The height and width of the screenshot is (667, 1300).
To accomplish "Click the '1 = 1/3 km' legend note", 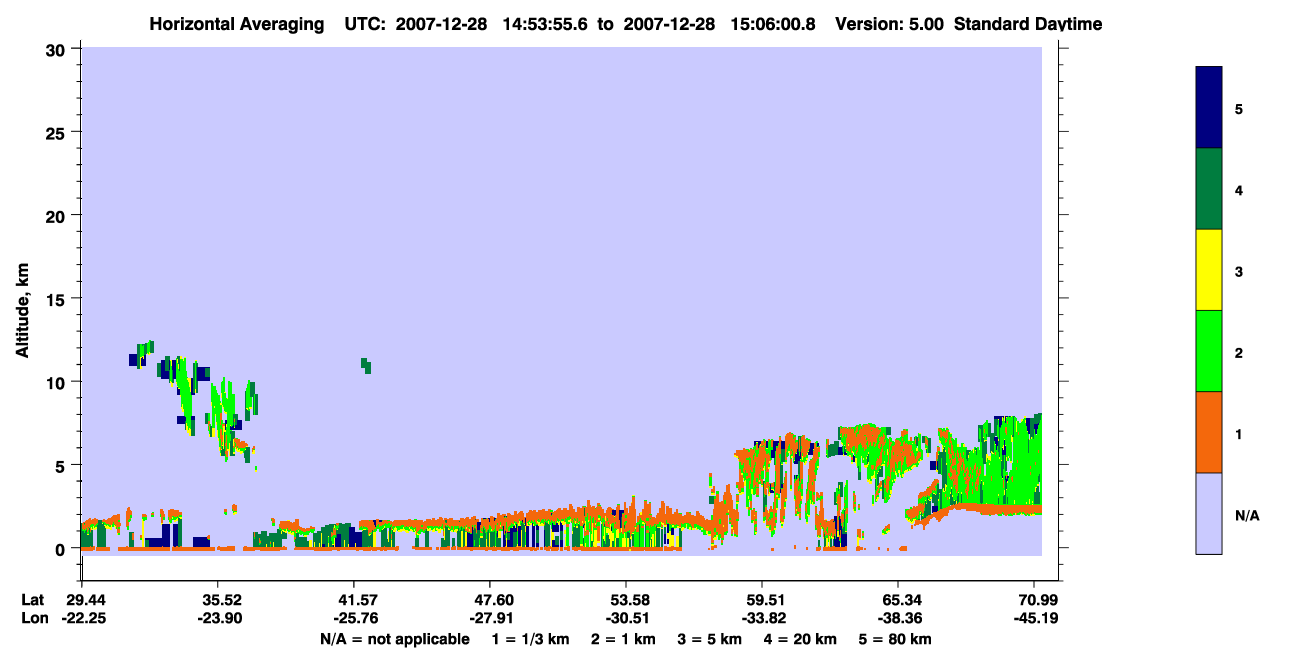I will click(x=529, y=639).
